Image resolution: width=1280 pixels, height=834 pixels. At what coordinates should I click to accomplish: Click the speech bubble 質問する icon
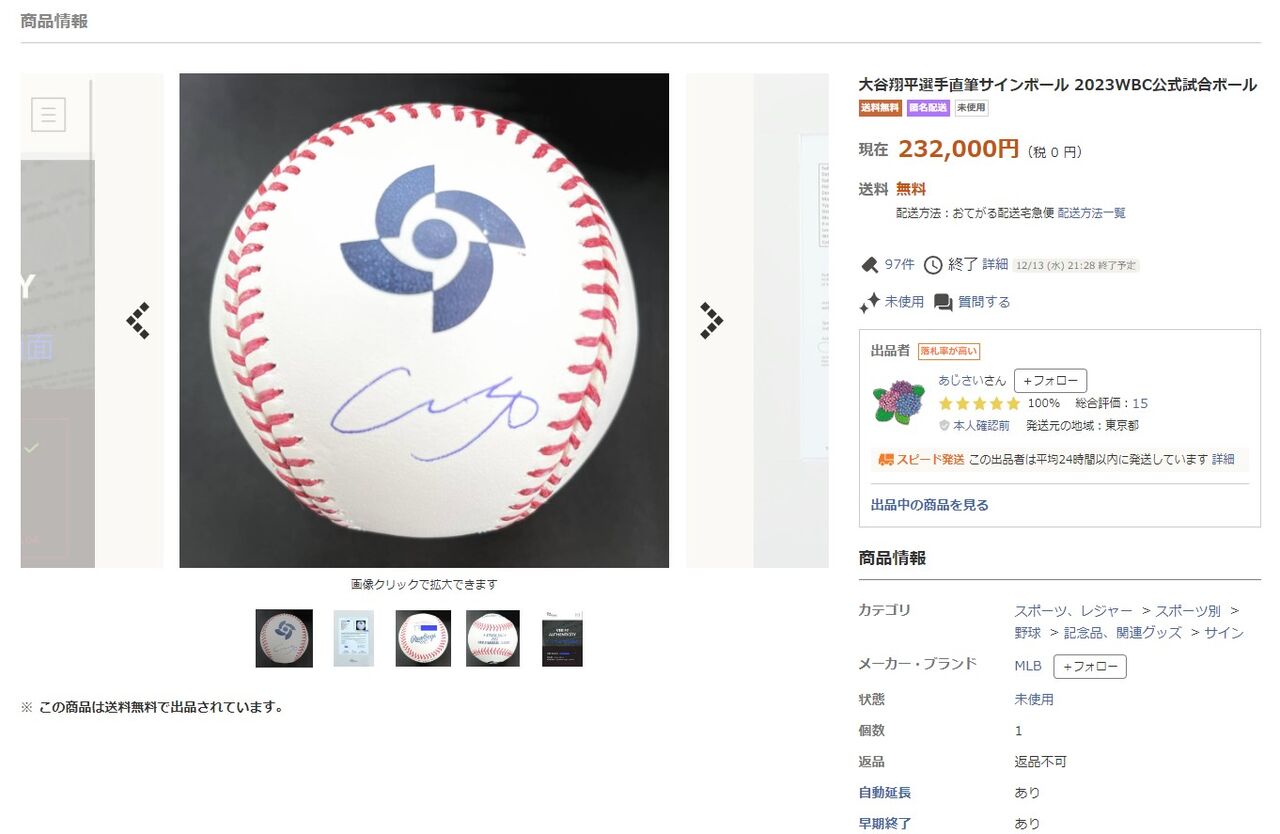click(x=943, y=302)
